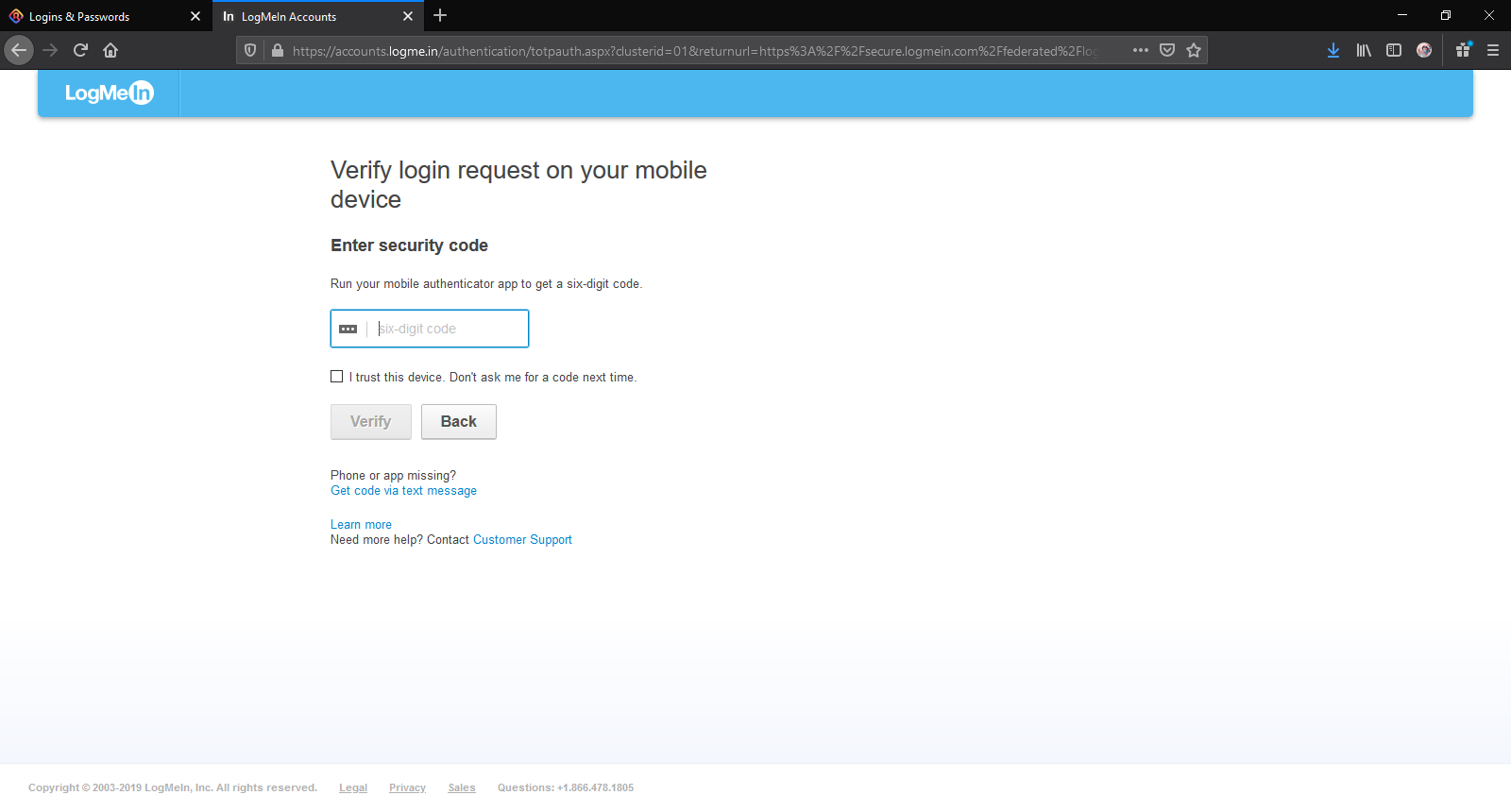Save page to Pocket
The image size is (1511, 812).
coord(1167,50)
